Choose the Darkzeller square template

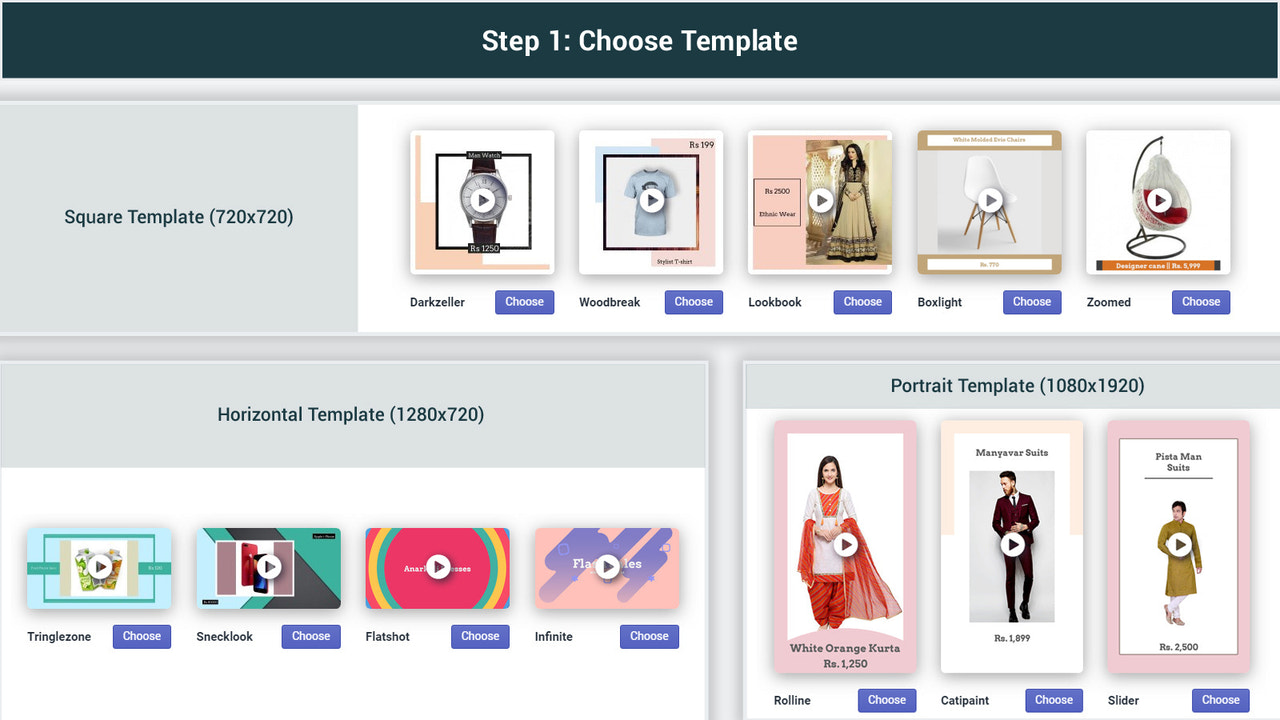tap(524, 302)
